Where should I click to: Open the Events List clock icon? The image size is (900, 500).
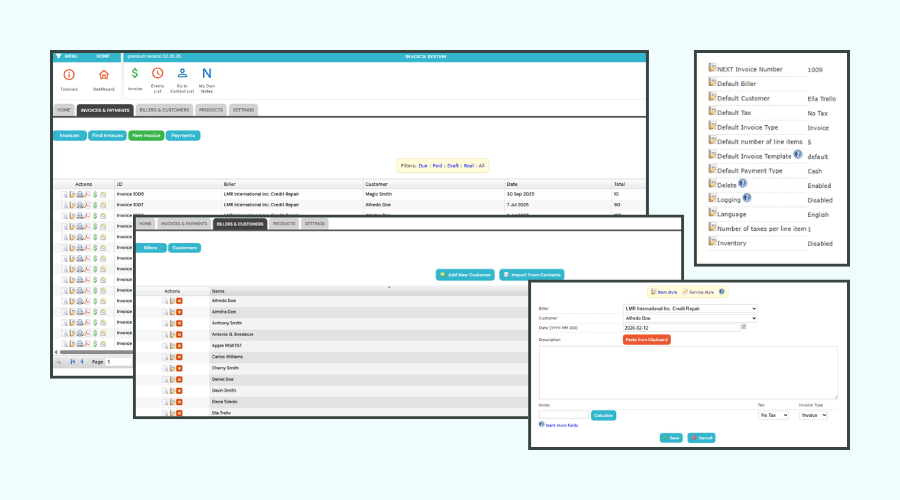pos(157,73)
